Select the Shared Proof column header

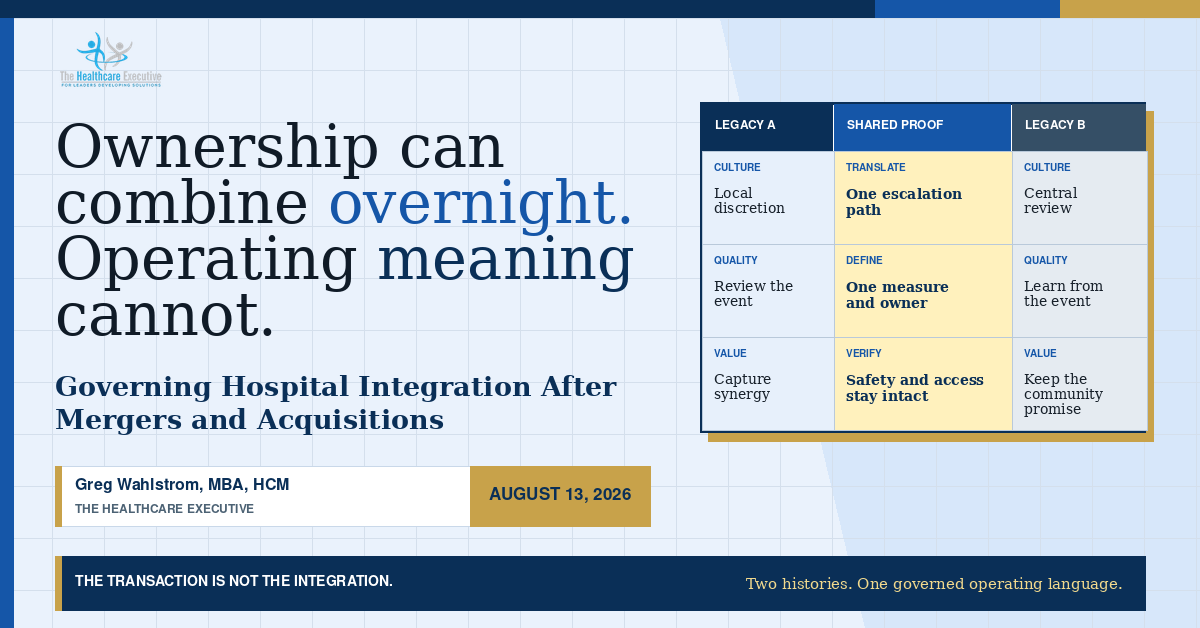pyautogui.click(x=923, y=126)
